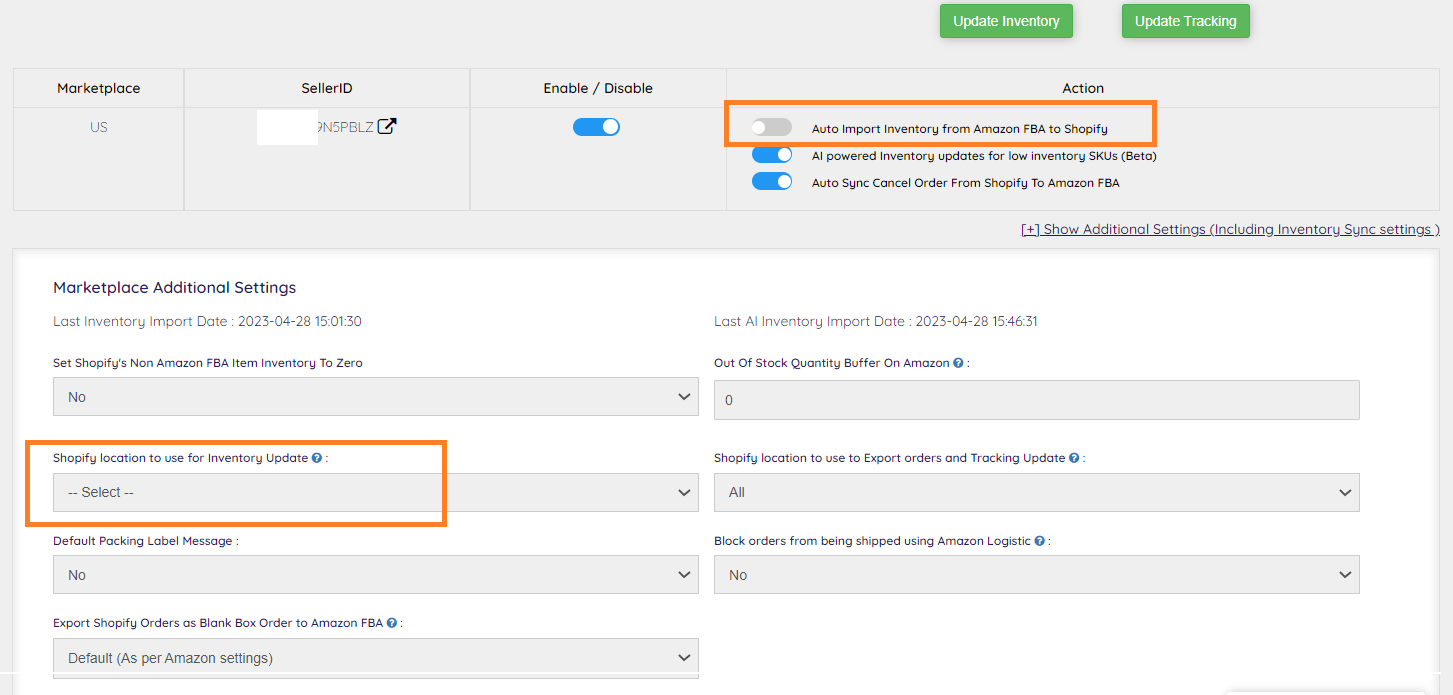
Task: Open the SellerID external link icon
Action: pyautogui.click(x=387, y=127)
